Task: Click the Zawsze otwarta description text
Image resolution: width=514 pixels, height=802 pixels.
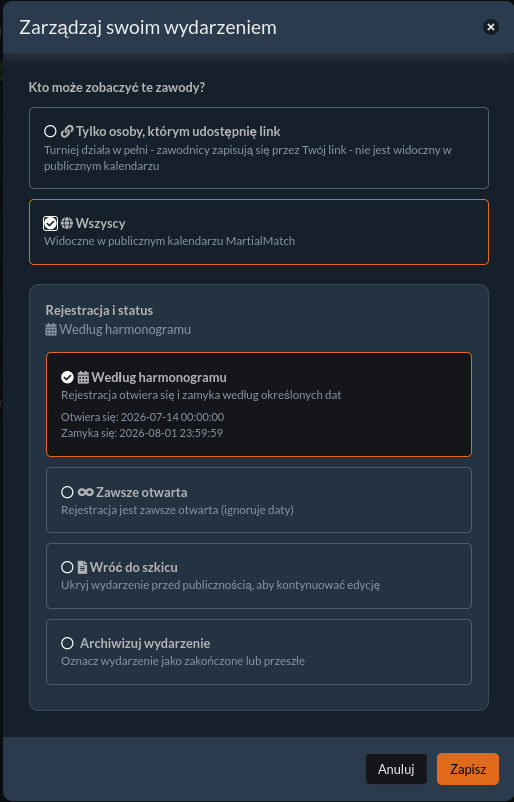Action: 177,510
